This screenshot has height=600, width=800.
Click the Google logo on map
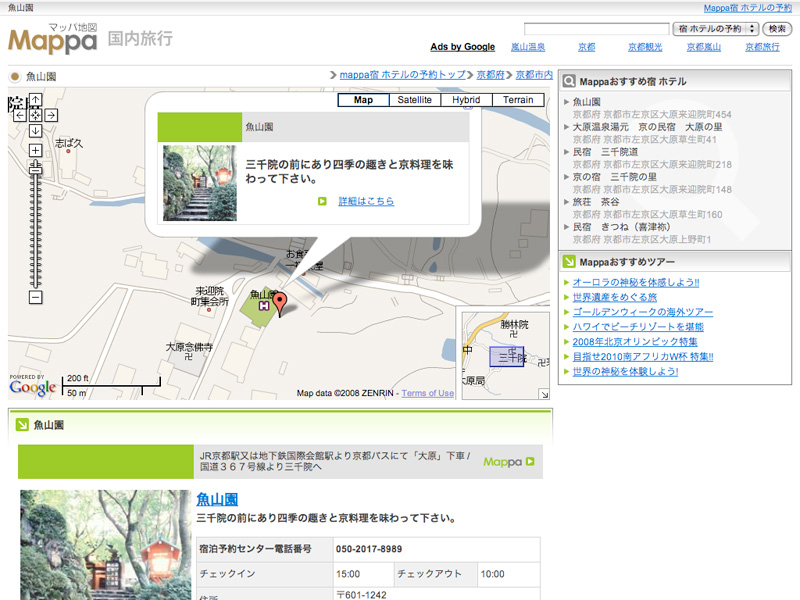(33, 388)
